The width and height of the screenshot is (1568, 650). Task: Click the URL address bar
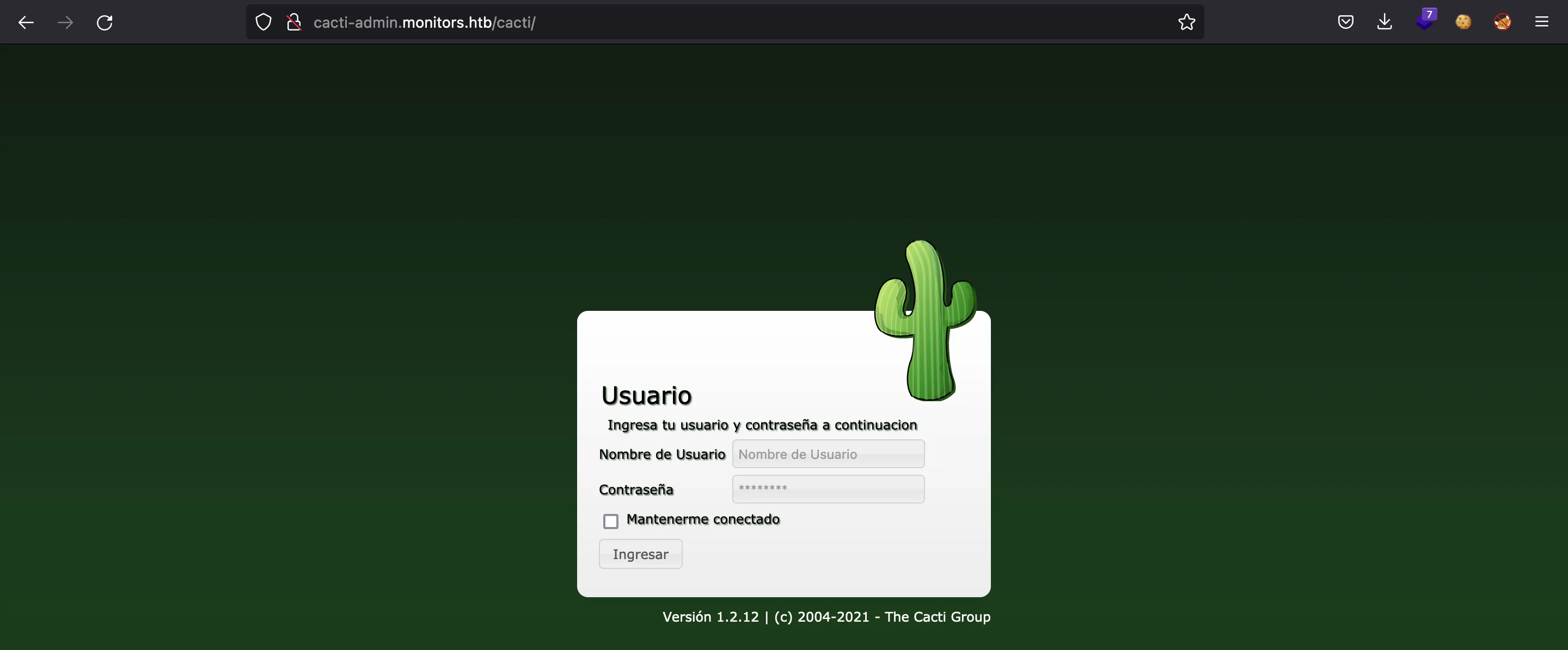tap(724, 22)
